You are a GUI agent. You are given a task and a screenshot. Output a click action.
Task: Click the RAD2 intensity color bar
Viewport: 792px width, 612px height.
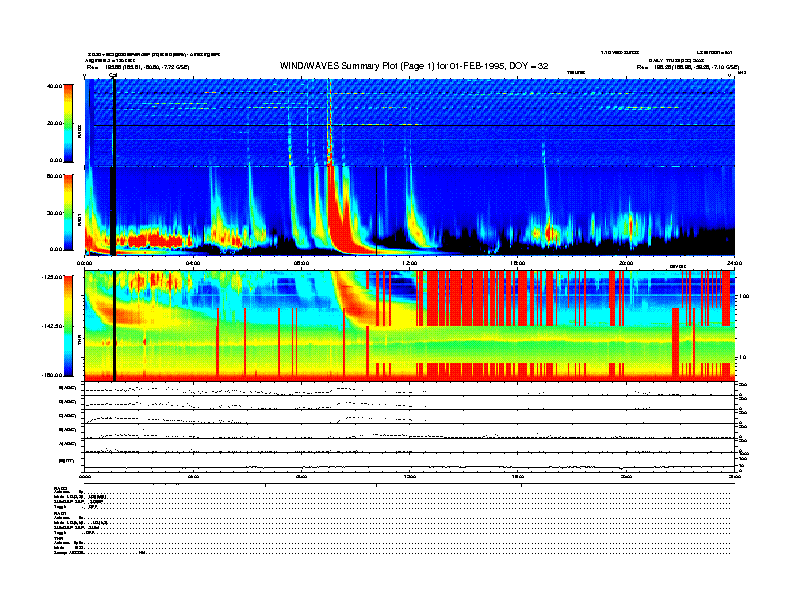[x=68, y=123]
